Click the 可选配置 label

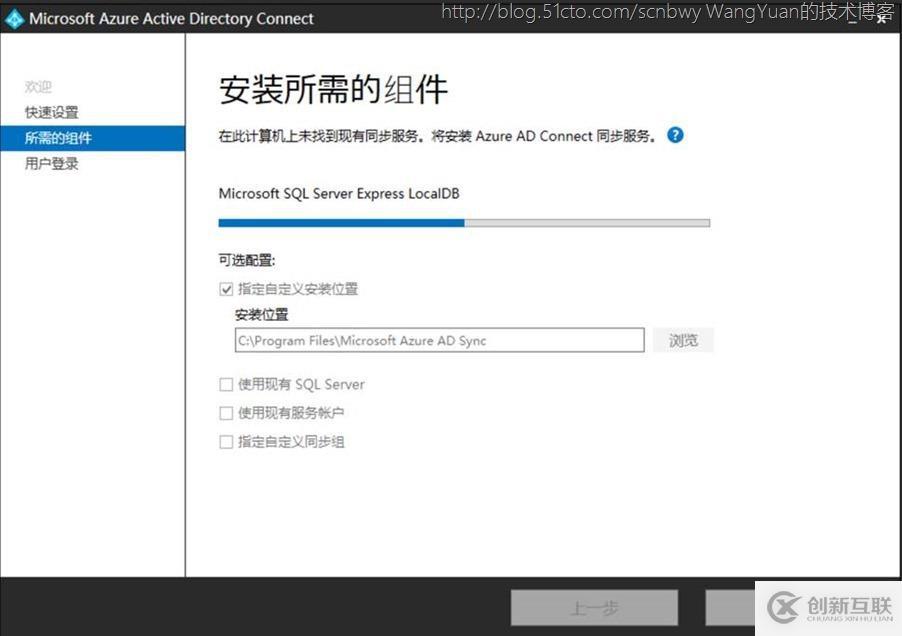tap(247, 260)
